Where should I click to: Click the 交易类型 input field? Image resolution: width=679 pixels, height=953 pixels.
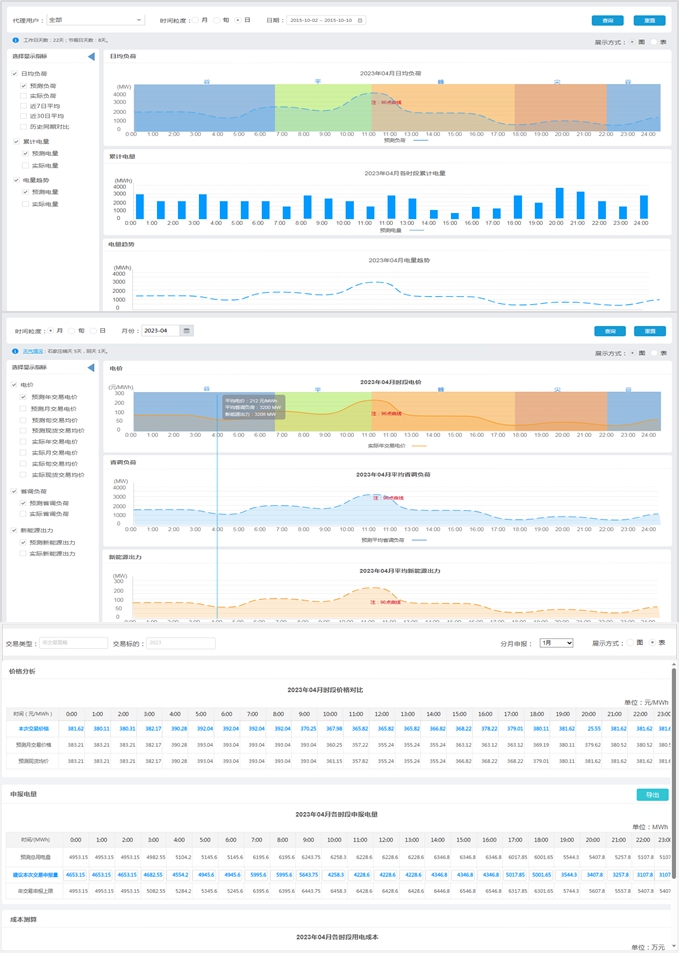click(x=73, y=643)
